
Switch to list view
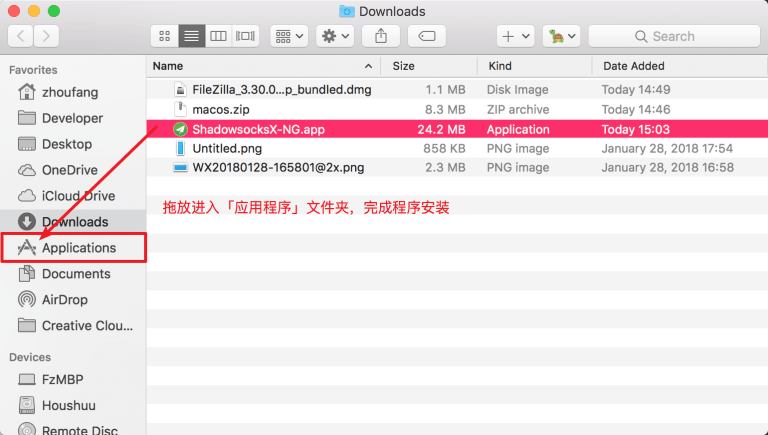tap(192, 36)
